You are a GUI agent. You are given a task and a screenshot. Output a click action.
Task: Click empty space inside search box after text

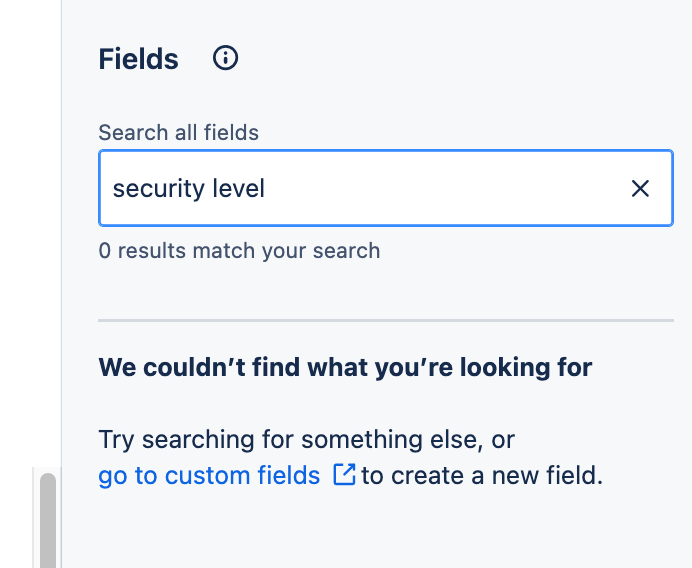(450, 188)
